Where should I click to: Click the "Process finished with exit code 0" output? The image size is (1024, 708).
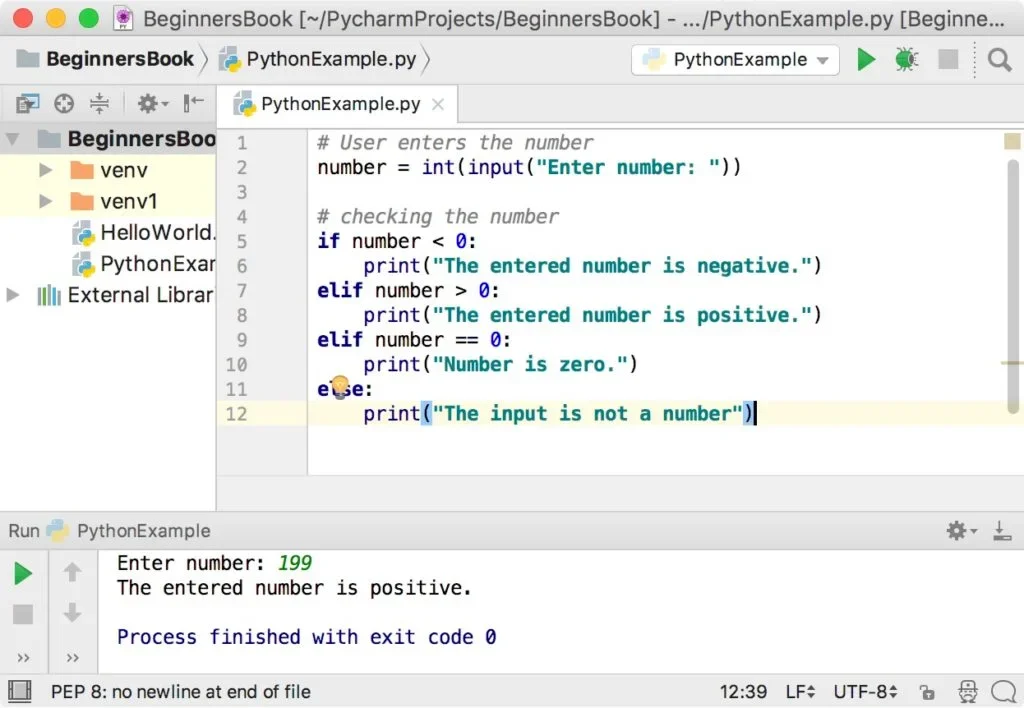pyautogui.click(x=306, y=637)
